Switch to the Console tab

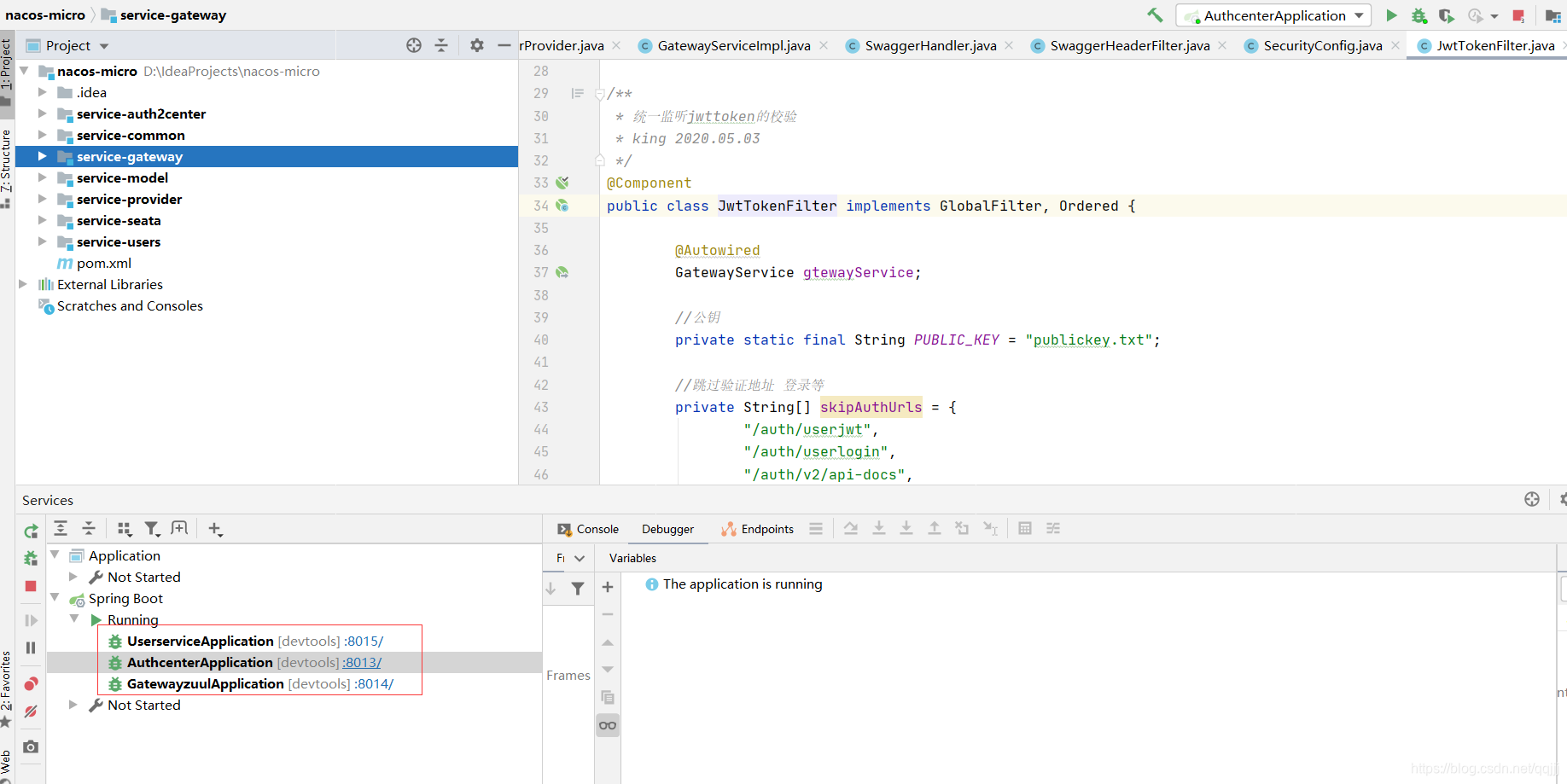[x=588, y=529]
